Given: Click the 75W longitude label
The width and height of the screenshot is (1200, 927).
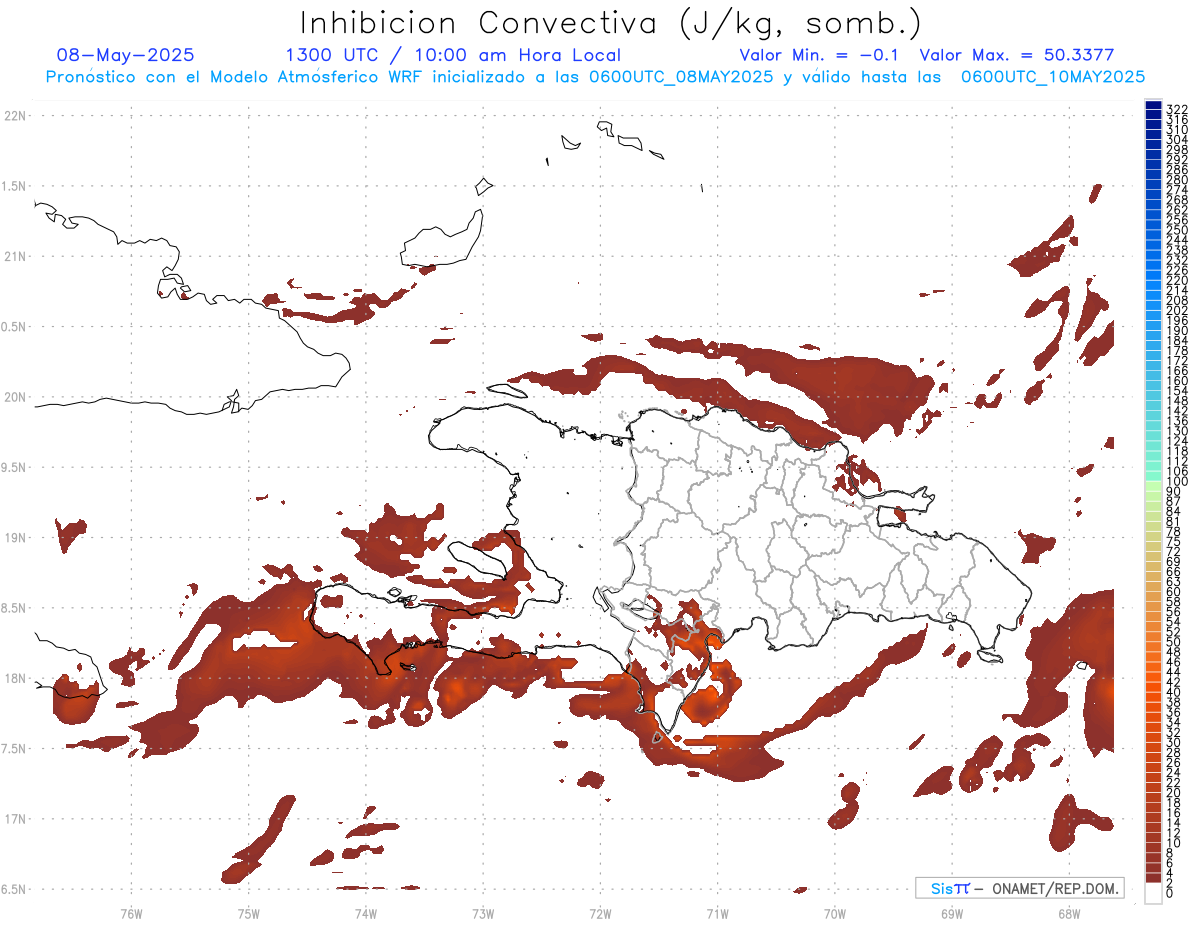Looking at the screenshot, I should (x=248, y=913).
